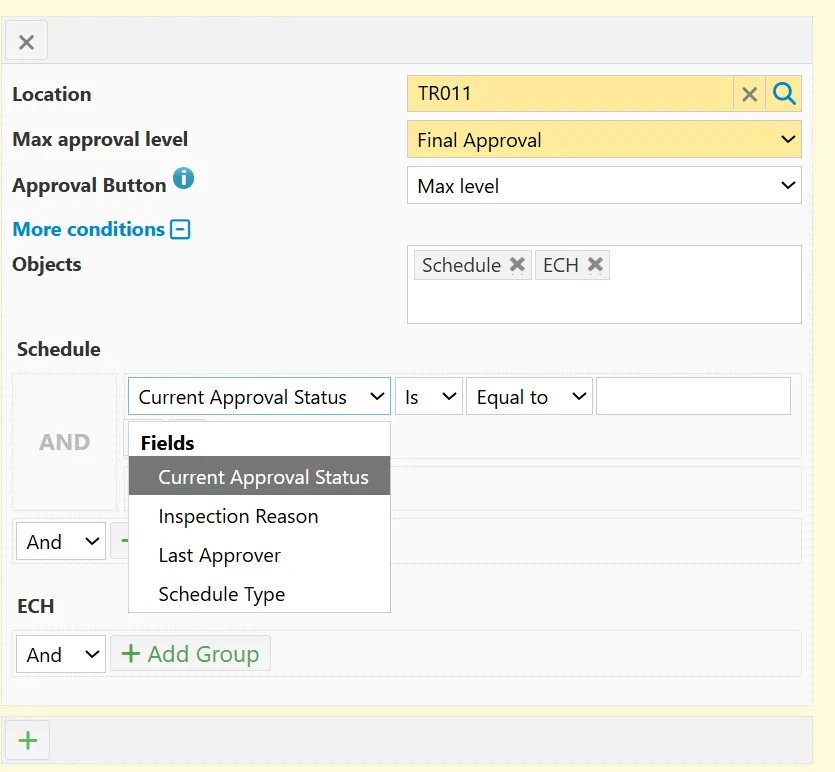The width and height of the screenshot is (835, 772).
Task: Open the Schedule And group dropdown
Action: tap(61, 541)
